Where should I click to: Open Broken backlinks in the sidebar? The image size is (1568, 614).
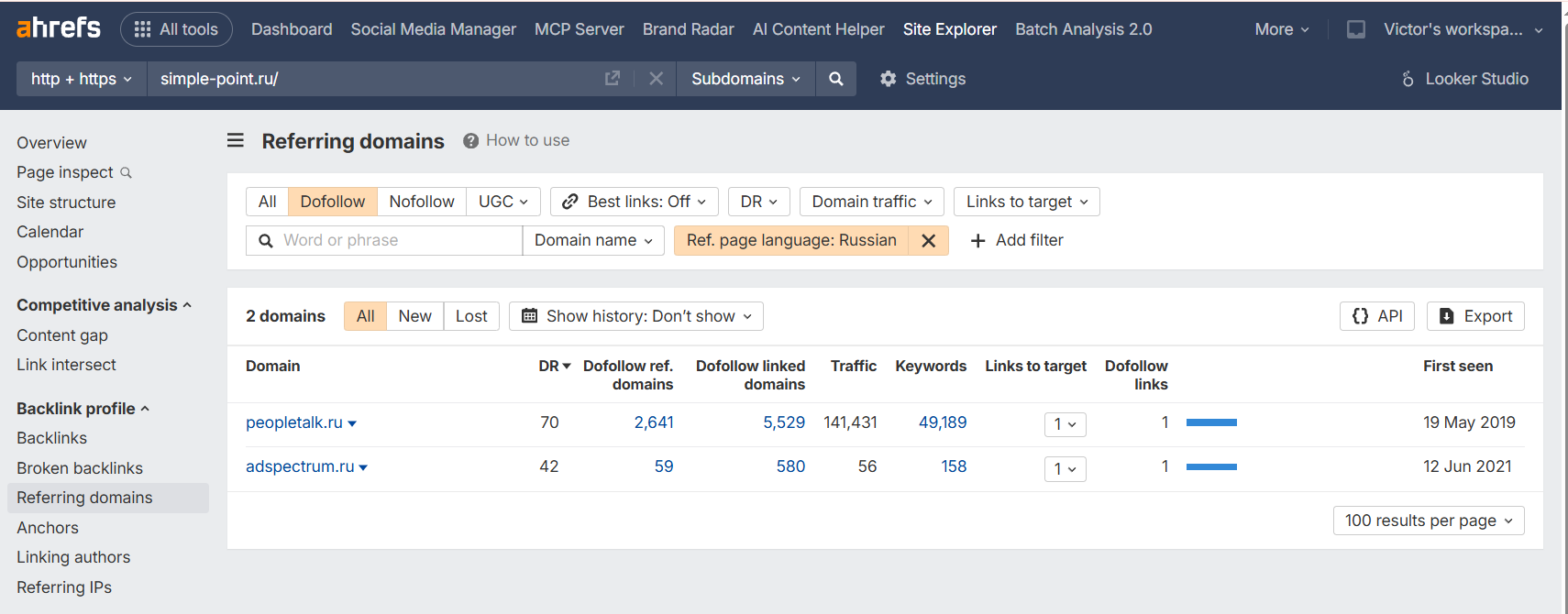pos(80,468)
